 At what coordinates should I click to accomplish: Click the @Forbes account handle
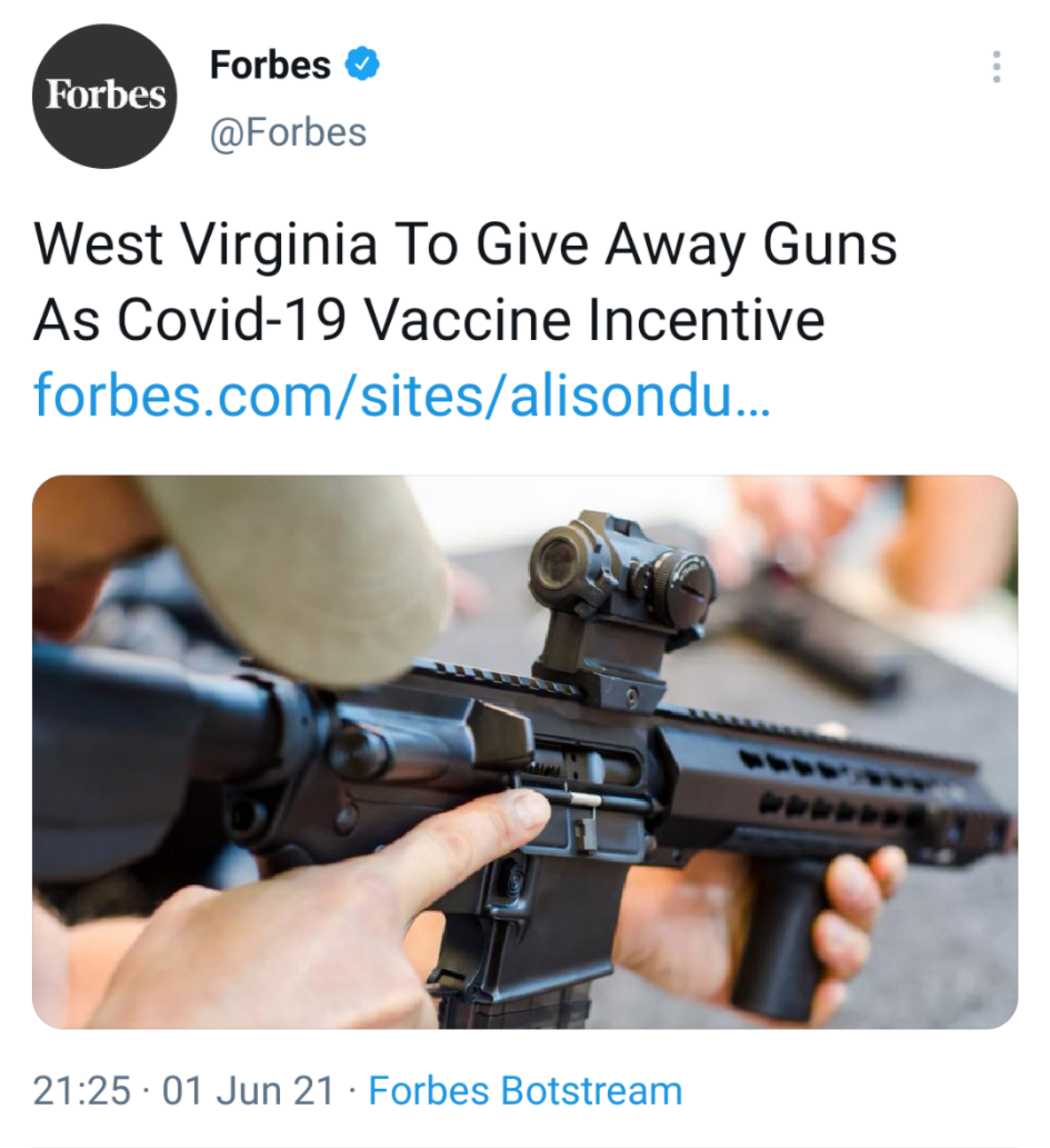click(x=289, y=134)
